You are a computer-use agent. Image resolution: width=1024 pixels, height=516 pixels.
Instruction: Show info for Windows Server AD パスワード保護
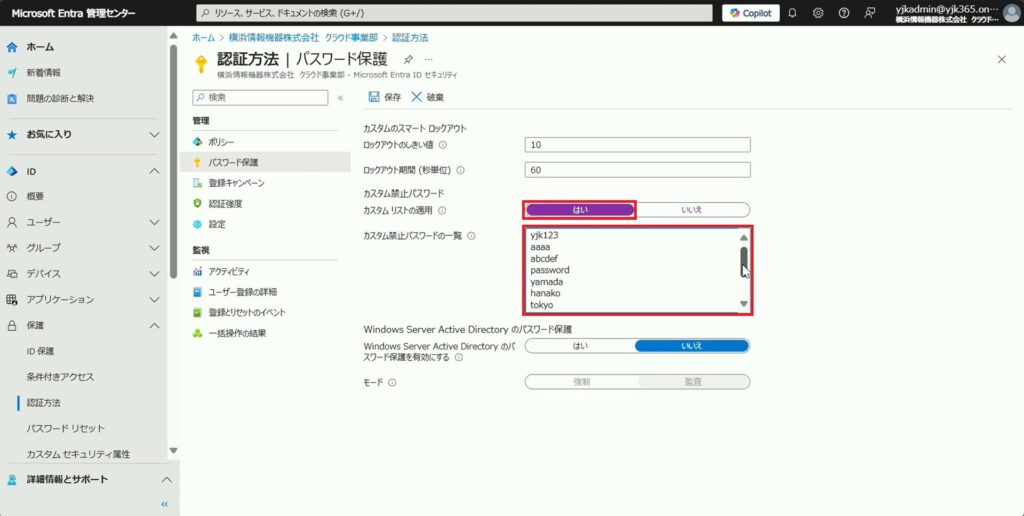pyautogui.click(x=458, y=357)
